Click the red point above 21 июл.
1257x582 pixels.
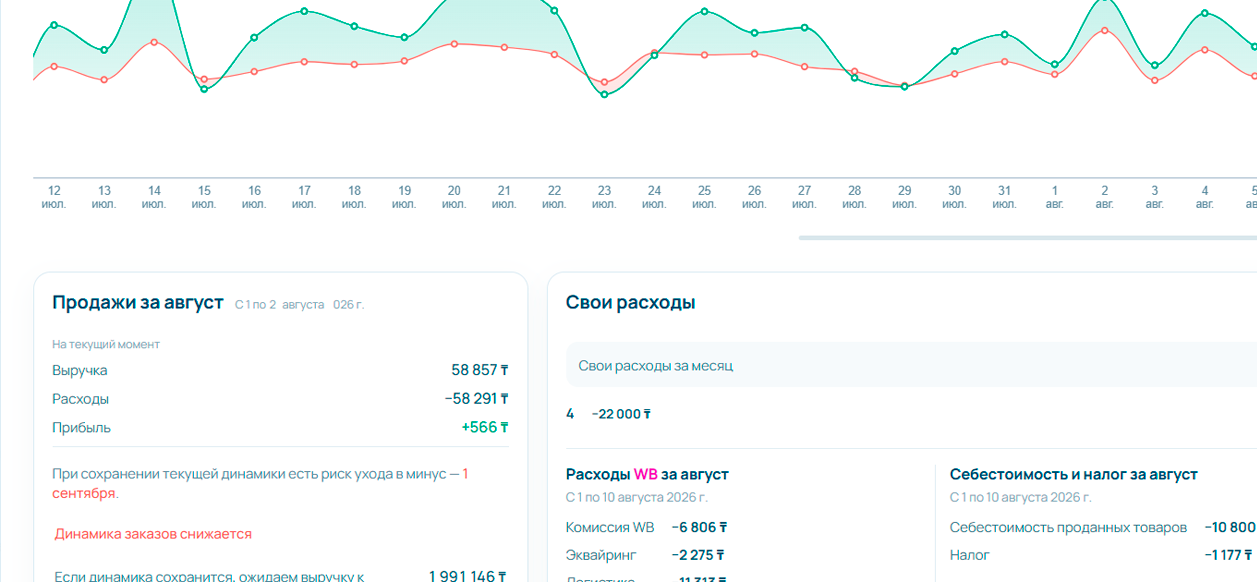tap(504, 47)
